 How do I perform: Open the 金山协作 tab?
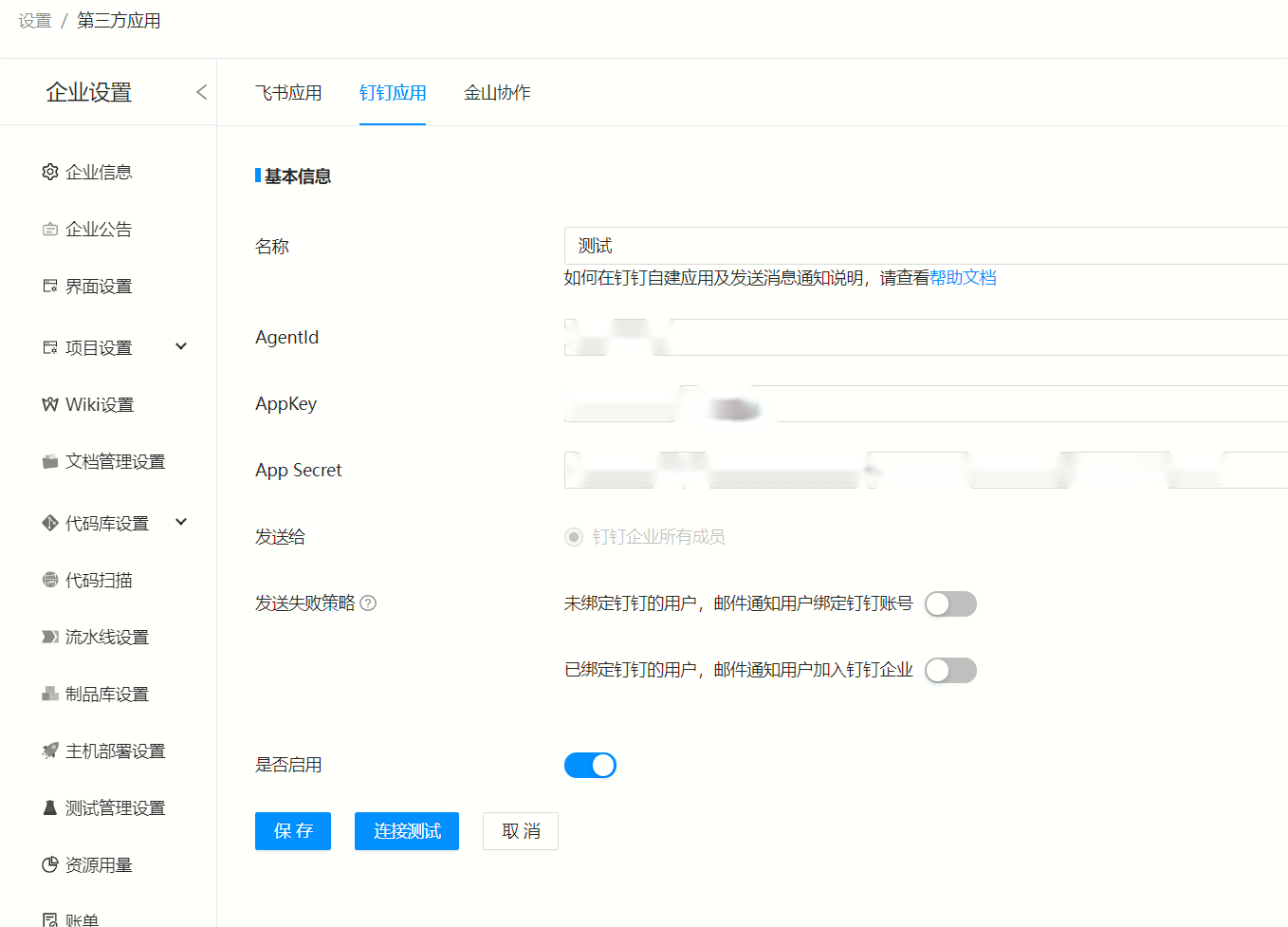(x=497, y=93)
